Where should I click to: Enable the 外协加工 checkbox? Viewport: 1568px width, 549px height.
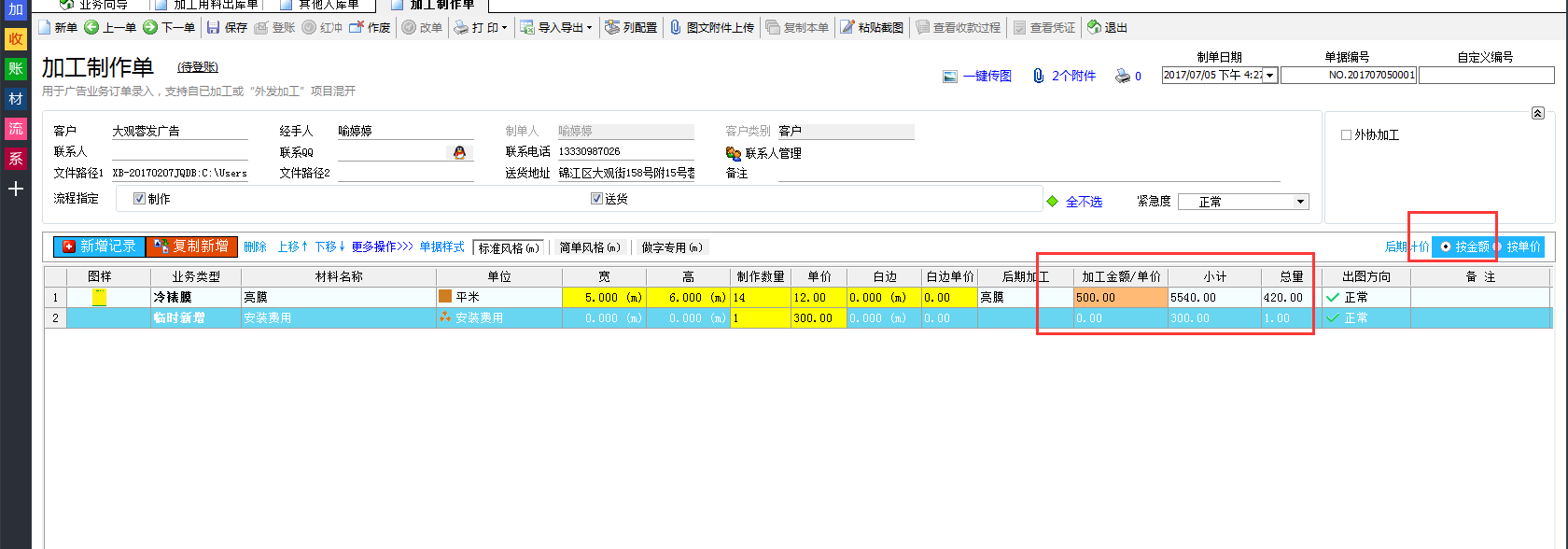1346,135
